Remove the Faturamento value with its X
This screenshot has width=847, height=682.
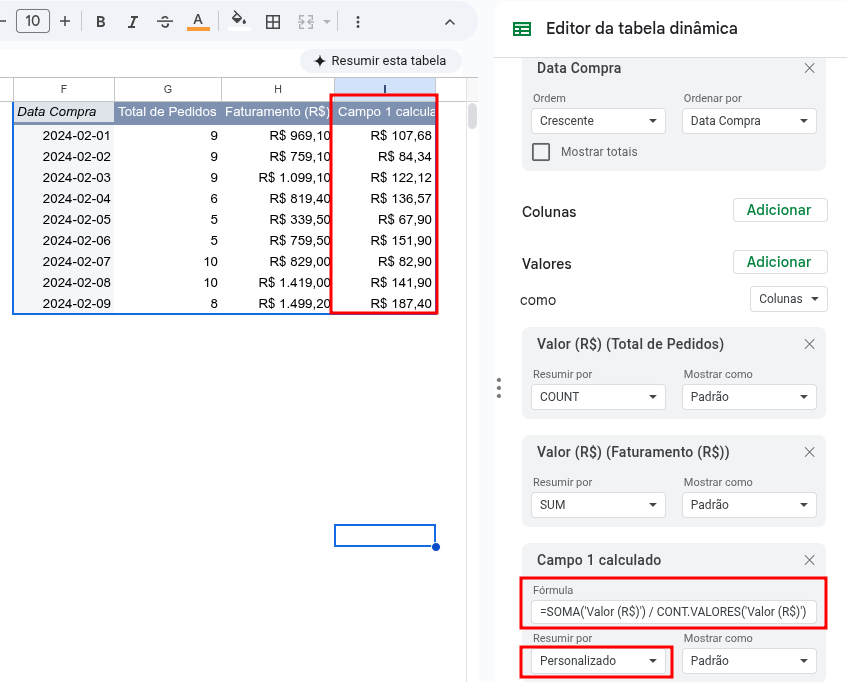(x=809, y=452)
